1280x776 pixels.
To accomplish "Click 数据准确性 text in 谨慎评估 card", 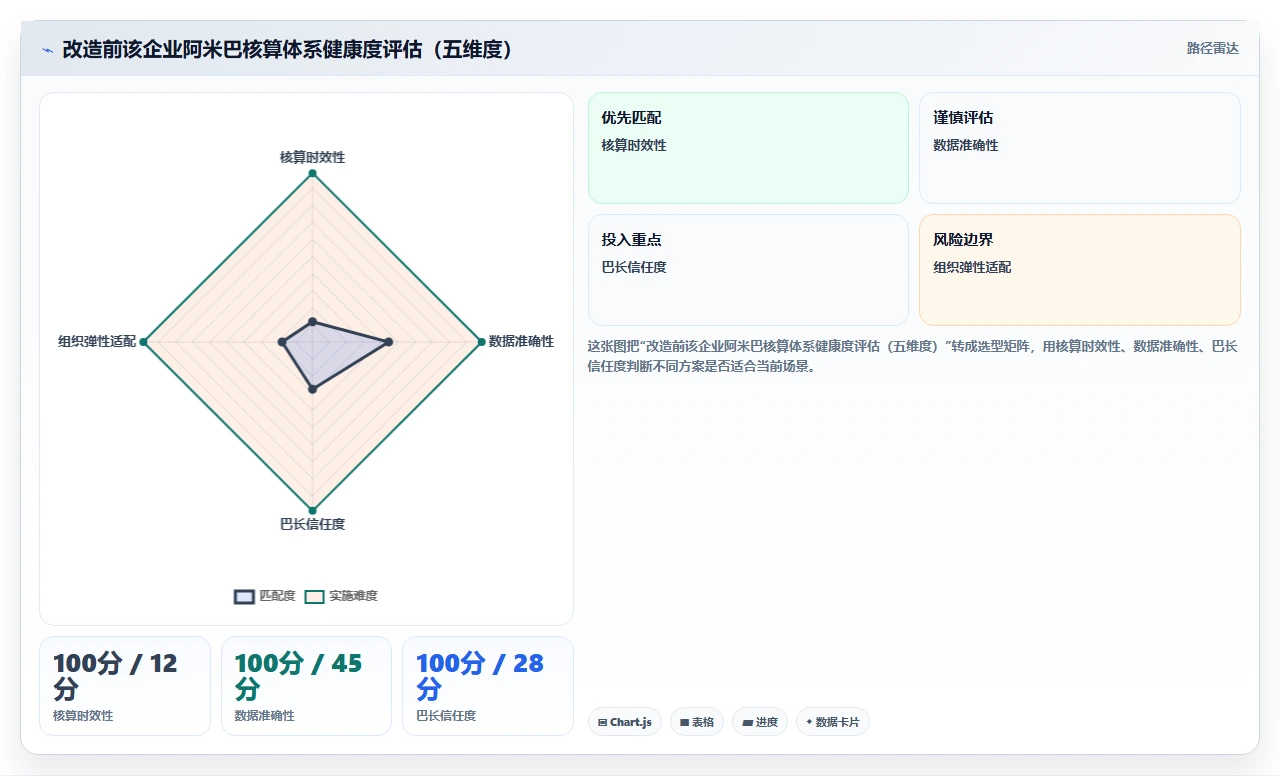I will (x=966, y=145).
